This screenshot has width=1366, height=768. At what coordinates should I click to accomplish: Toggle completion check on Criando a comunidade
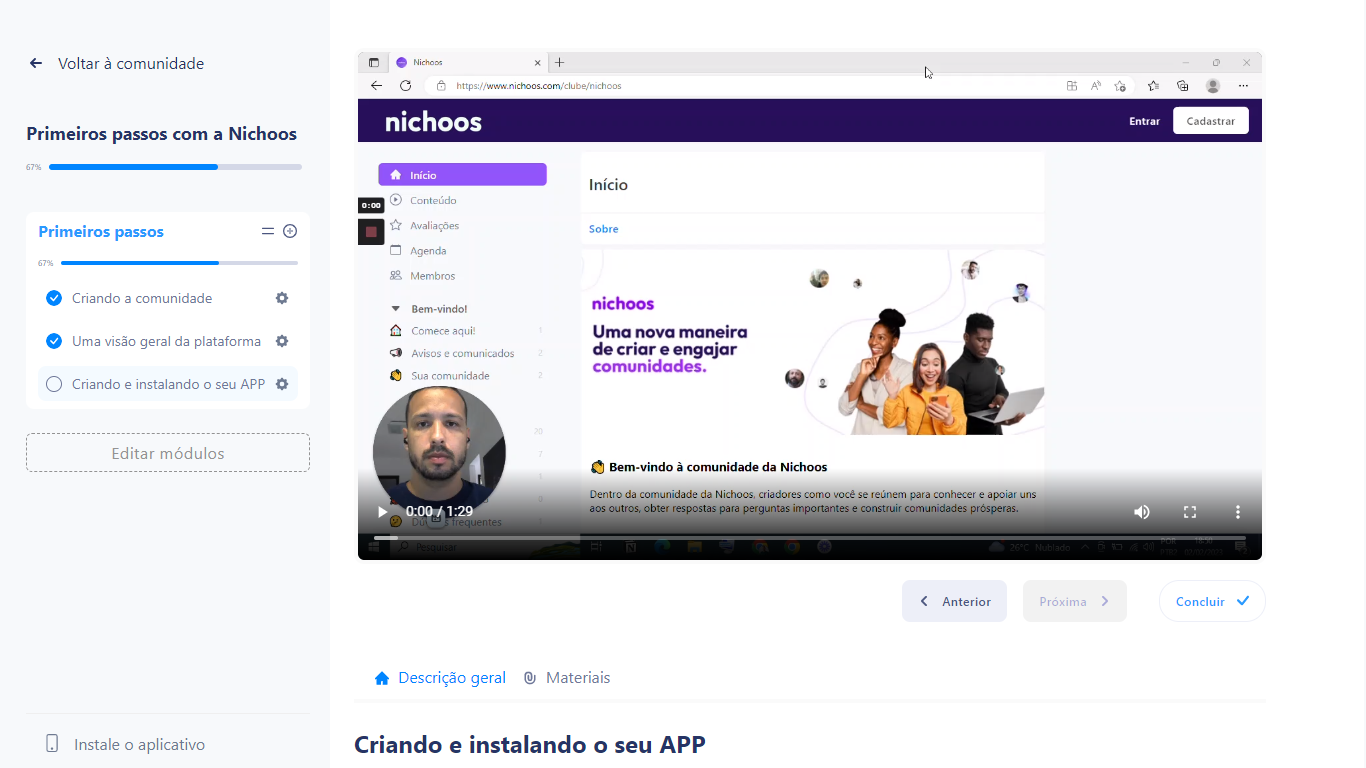coord(54,298)
